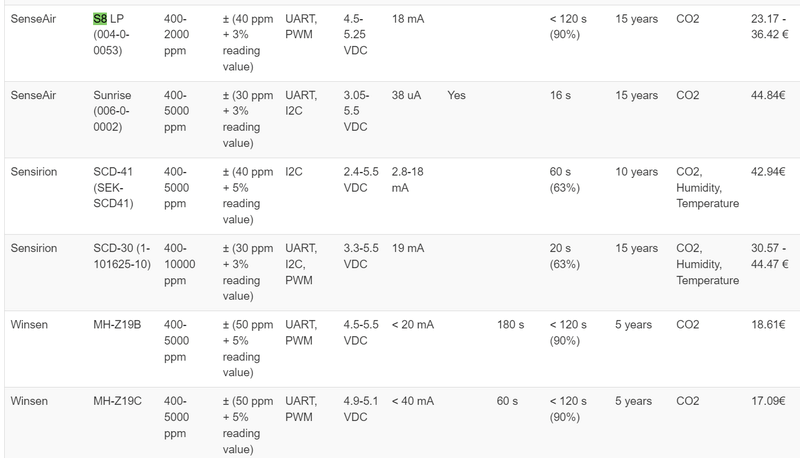Click the 10 years lifetime cell
The width and height of the screenshot is (800, 458).
pos(636,172)
